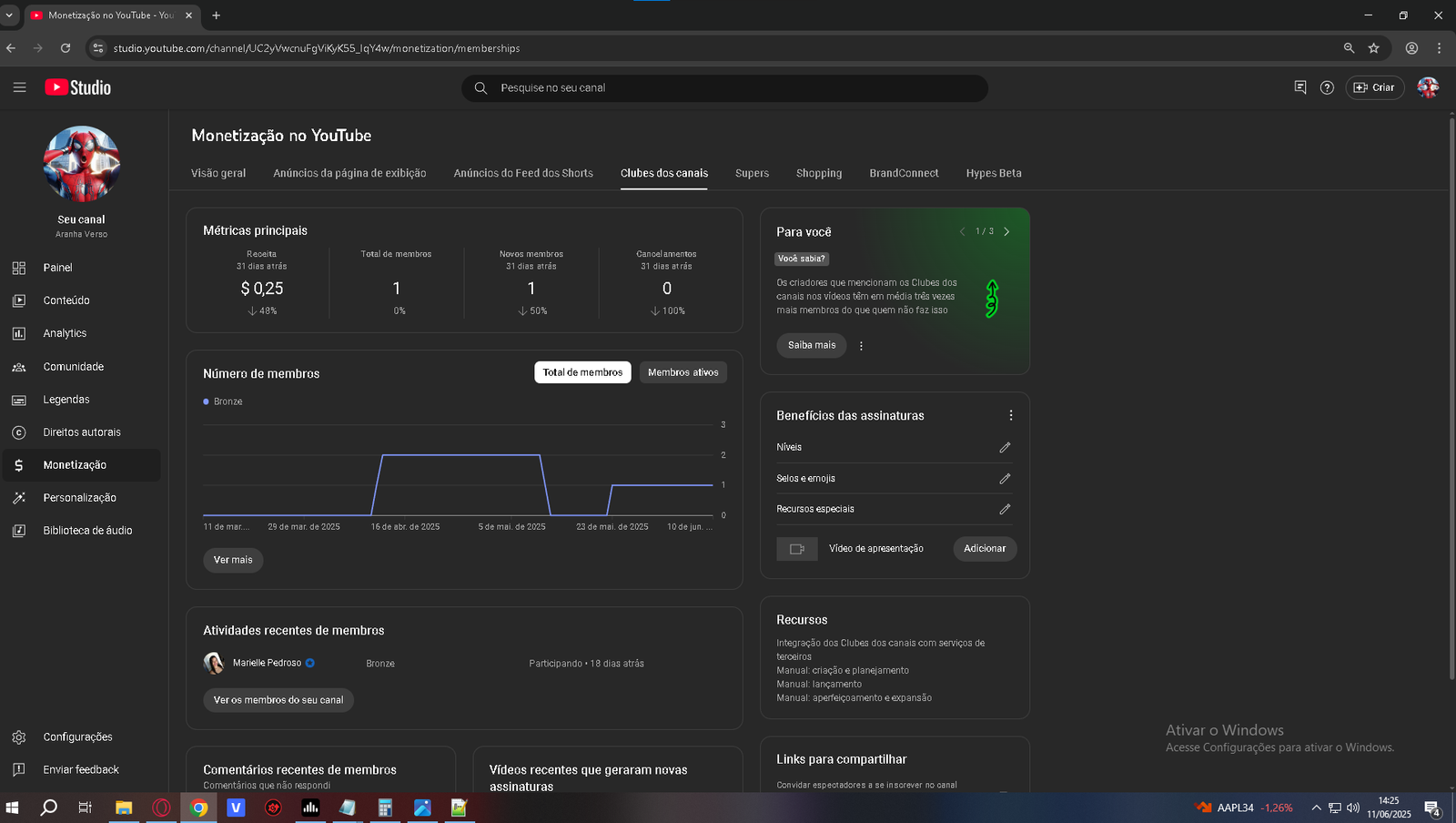Click the Pesquise no seu canal field
The height and width of the screenshot is (823, 1456).
(x=724, y=88)
